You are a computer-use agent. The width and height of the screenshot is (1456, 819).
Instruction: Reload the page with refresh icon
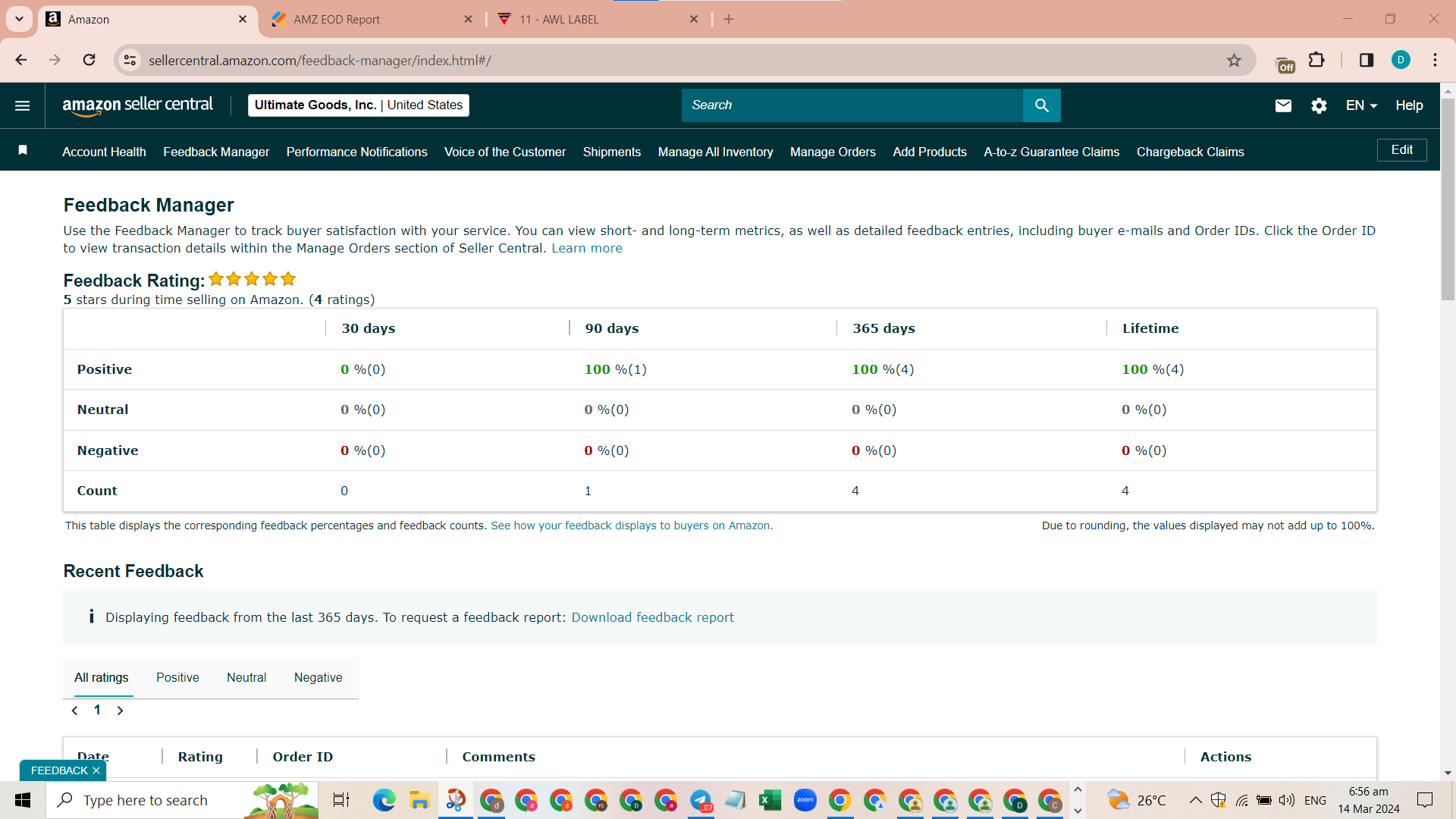point(89,60)
